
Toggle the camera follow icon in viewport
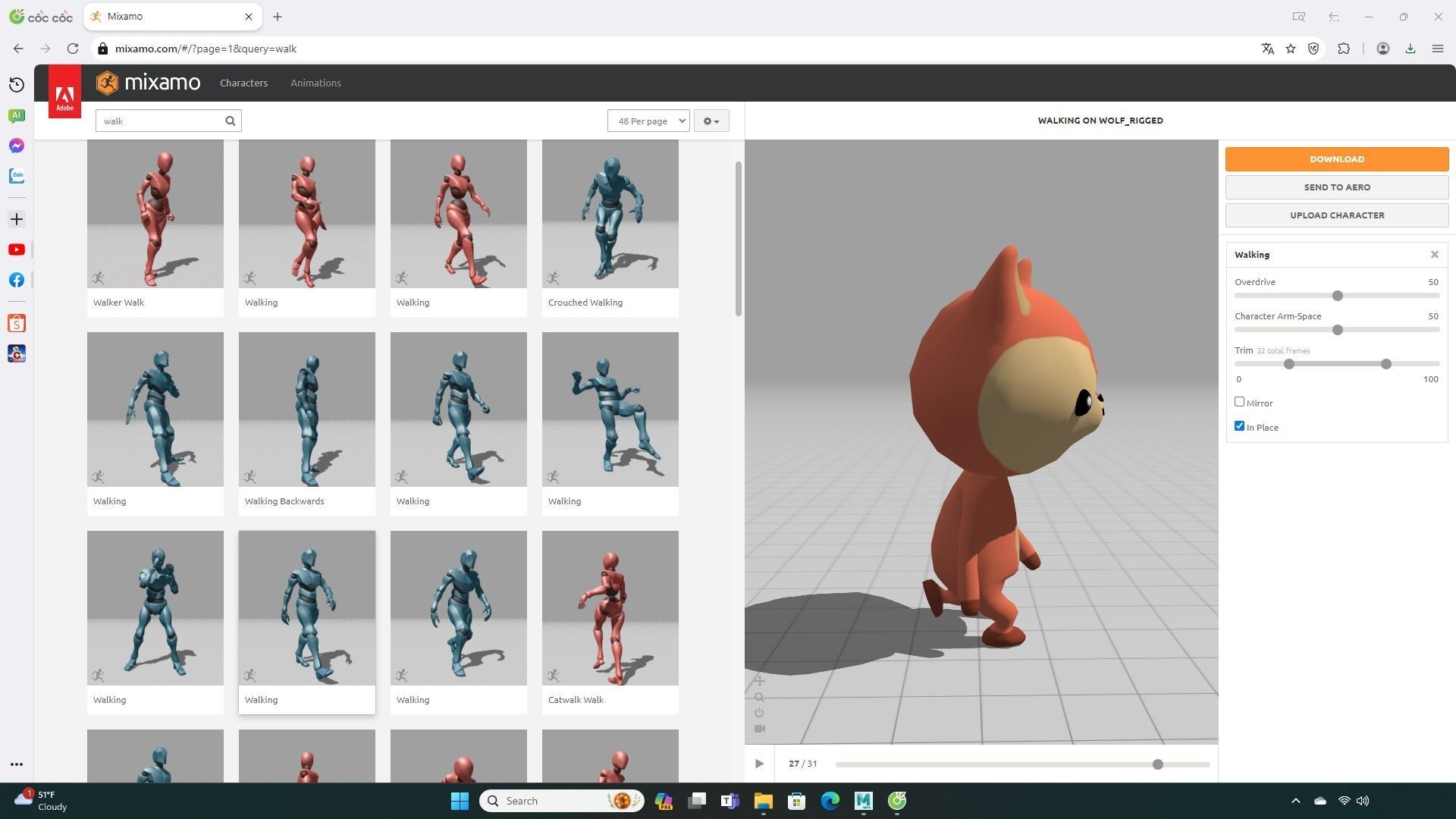760,729
